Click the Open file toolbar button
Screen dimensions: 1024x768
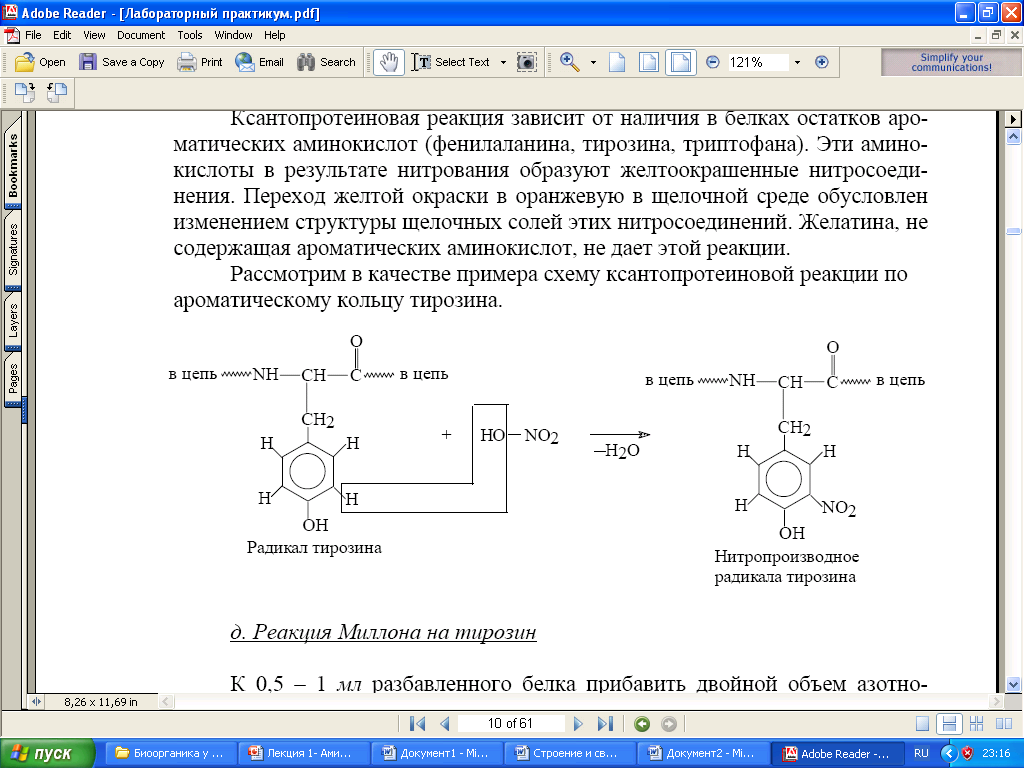[40, 62]
